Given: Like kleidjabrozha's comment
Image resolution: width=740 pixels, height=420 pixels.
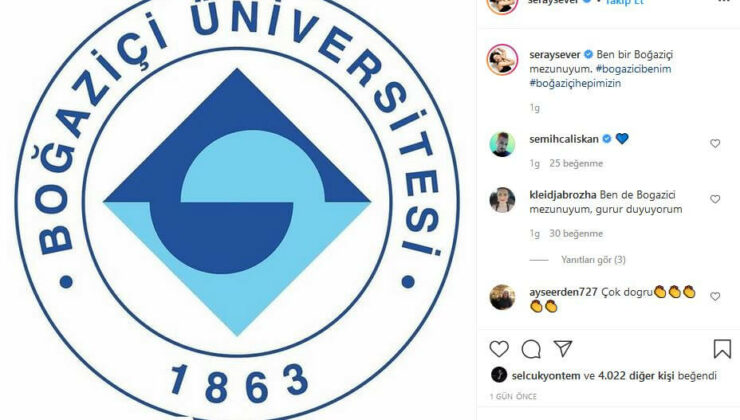Looking at the screenshot, I should pos(715,199).
